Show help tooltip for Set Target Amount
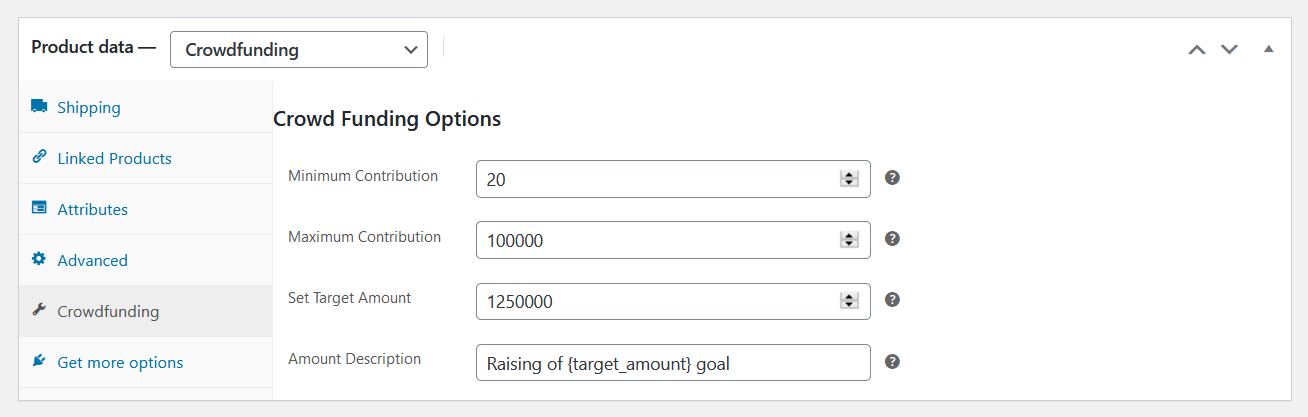The width and height of the screenshot is (1308, 417). [893, 300]
